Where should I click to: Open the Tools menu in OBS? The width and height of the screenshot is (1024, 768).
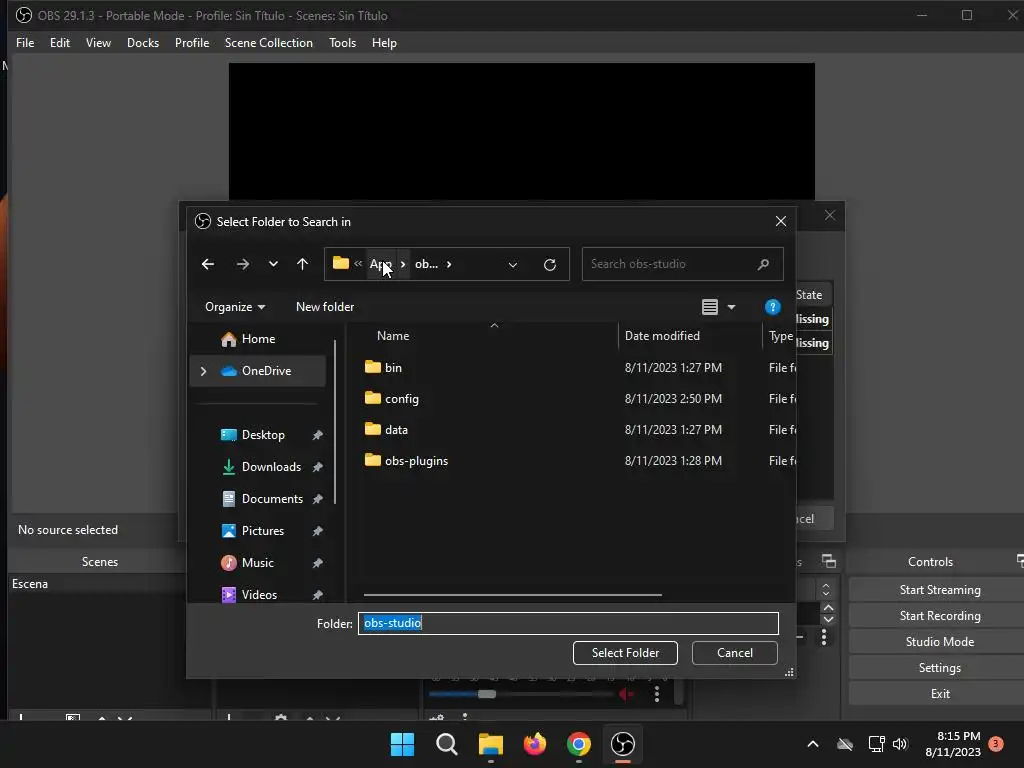[342, 42]
